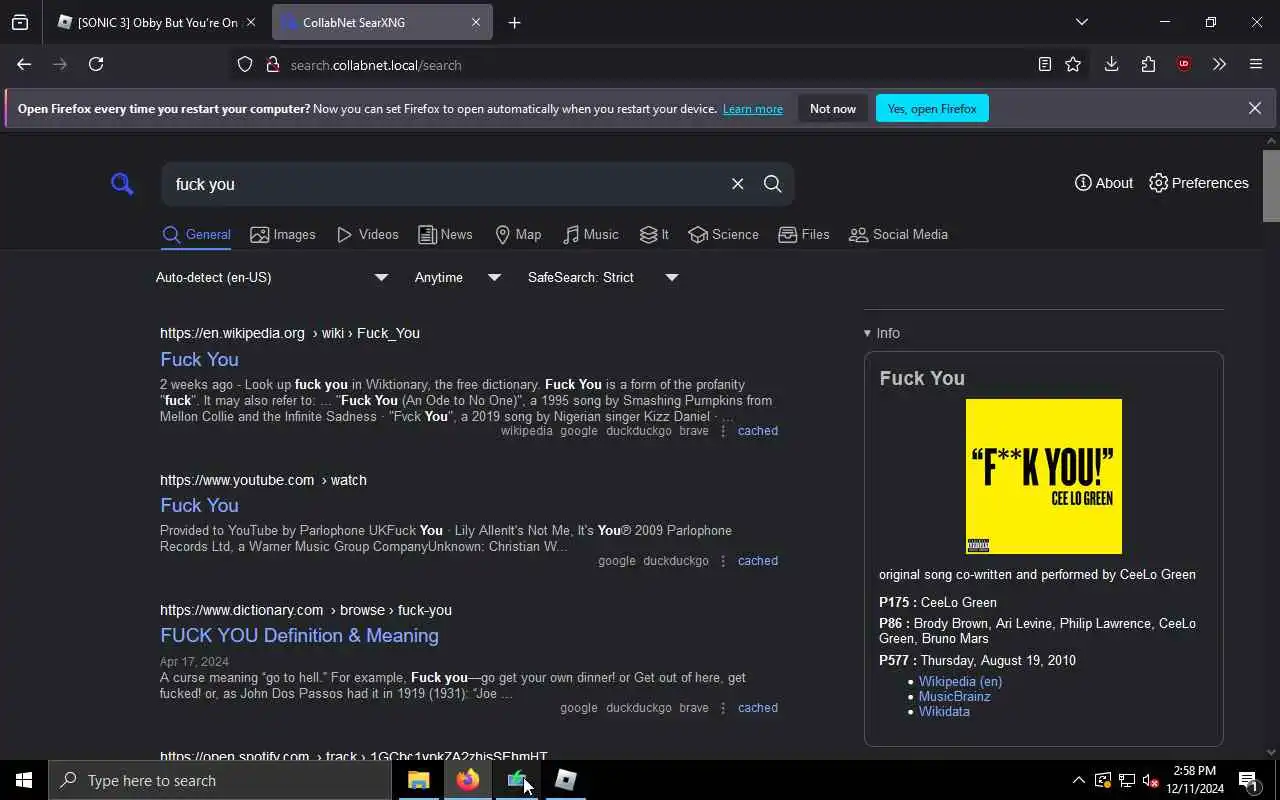This screenshot has height=800, width=1280.
Task: Open Wikidata link in infobox
Action: (944, 711)
